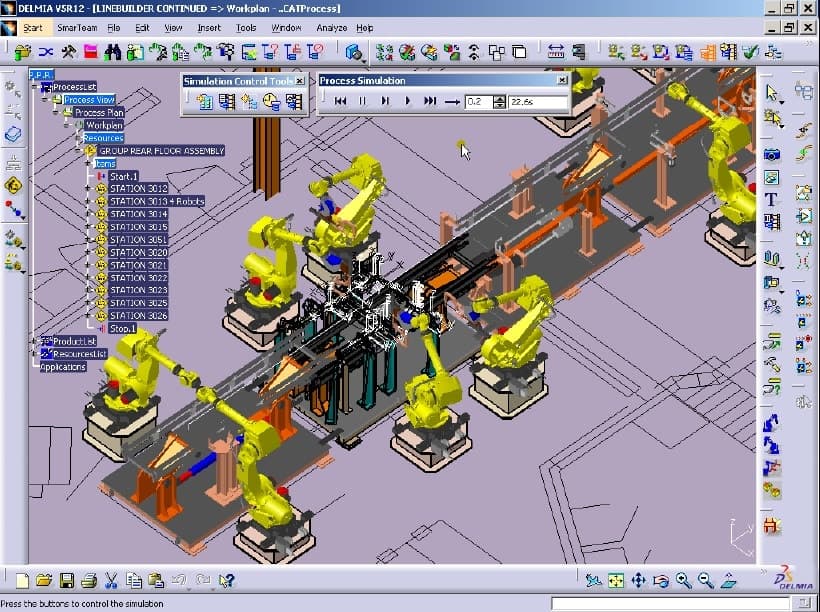The image size is (820, 612).
Task: Jump simulation to the start
Action: point(340,101)
